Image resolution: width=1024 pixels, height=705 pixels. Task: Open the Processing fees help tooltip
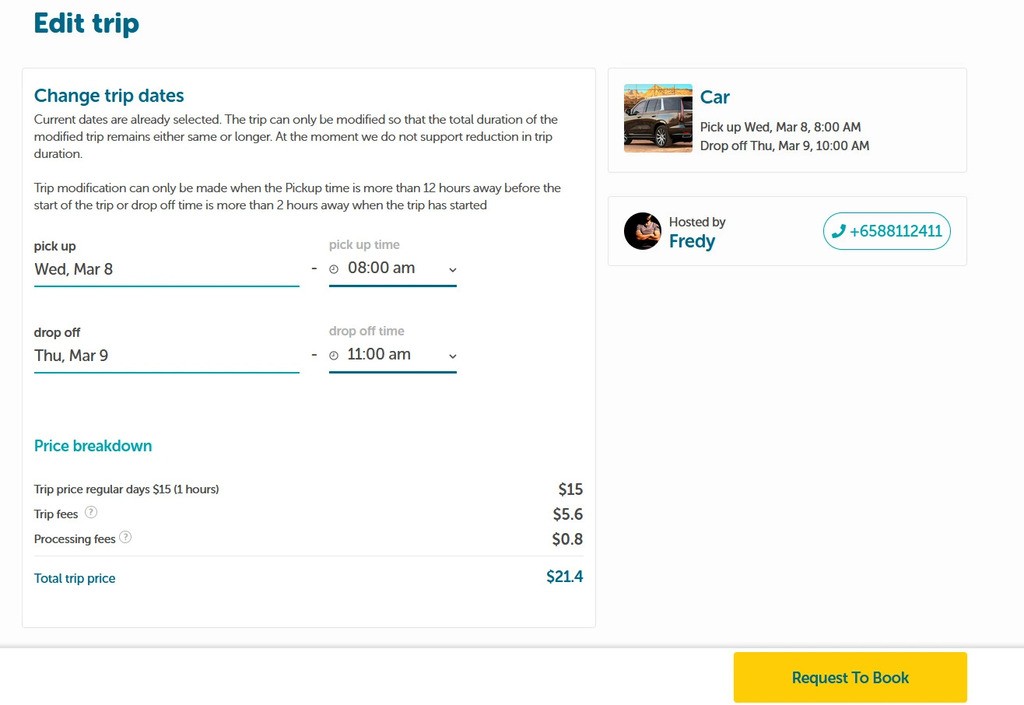124,538
